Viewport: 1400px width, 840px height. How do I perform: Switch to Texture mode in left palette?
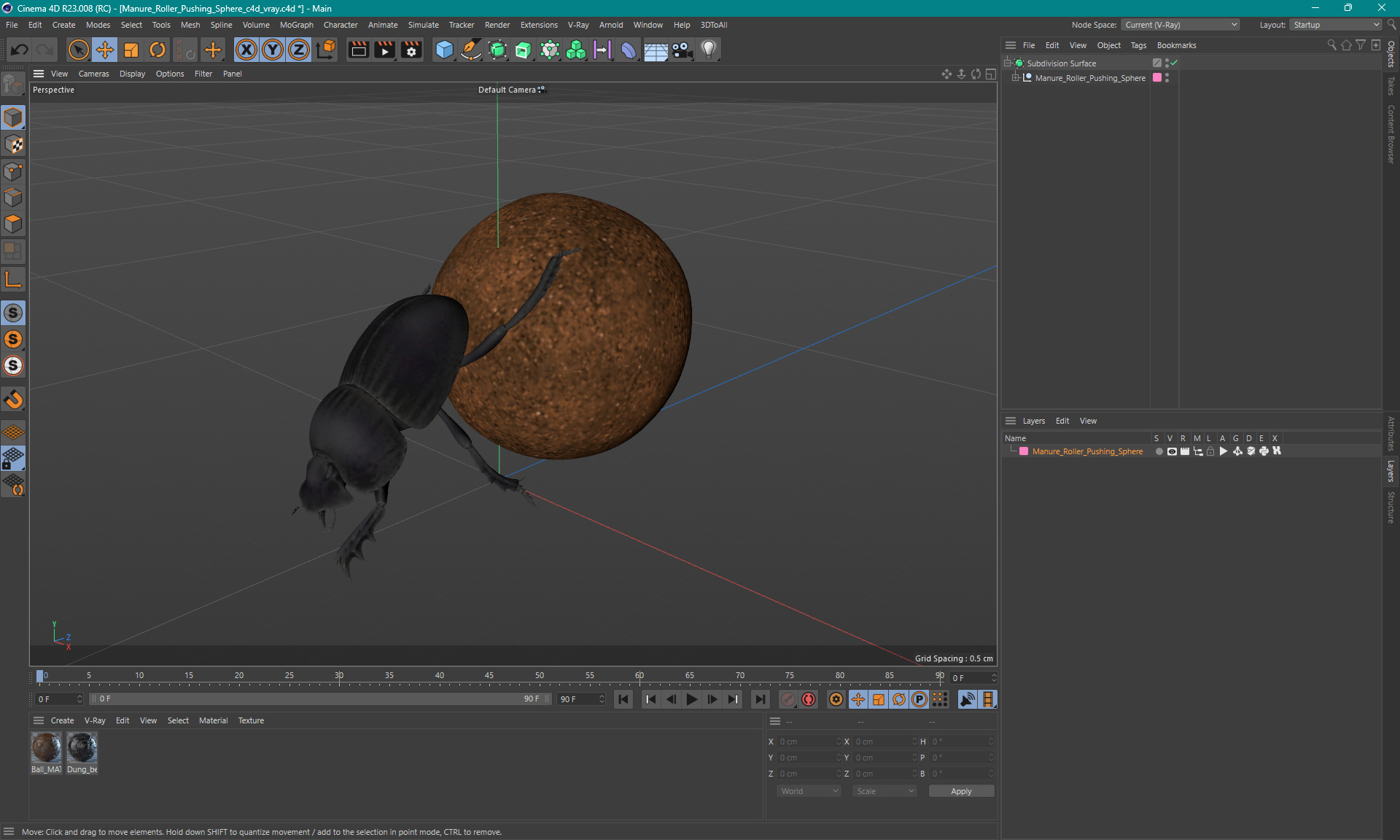(x=13, y=144)
